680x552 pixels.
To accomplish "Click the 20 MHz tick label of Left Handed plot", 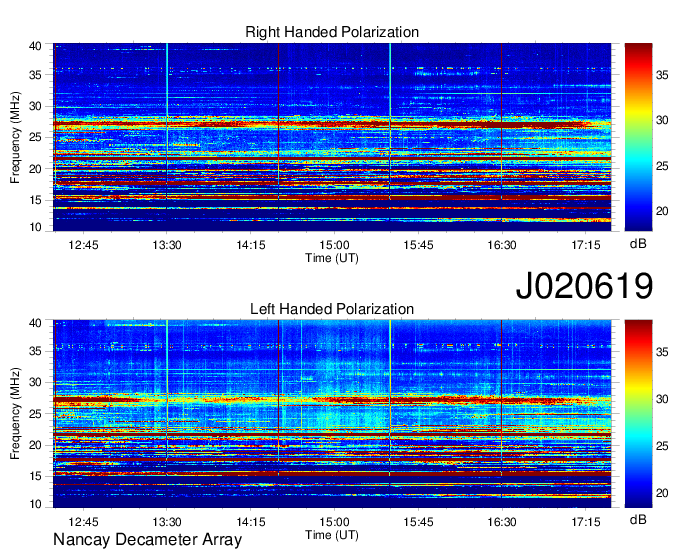I will click(x=36, y=445).
